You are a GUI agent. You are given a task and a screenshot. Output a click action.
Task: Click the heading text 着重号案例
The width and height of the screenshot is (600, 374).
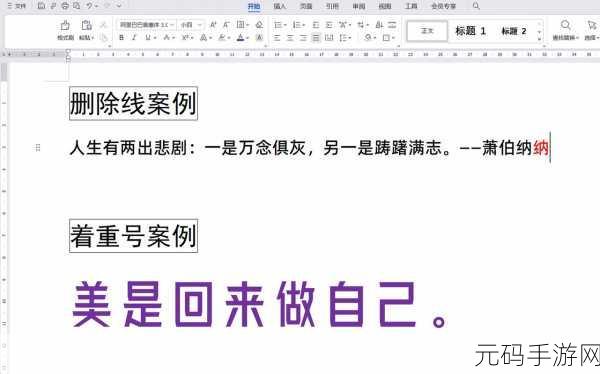coord(133,236)
